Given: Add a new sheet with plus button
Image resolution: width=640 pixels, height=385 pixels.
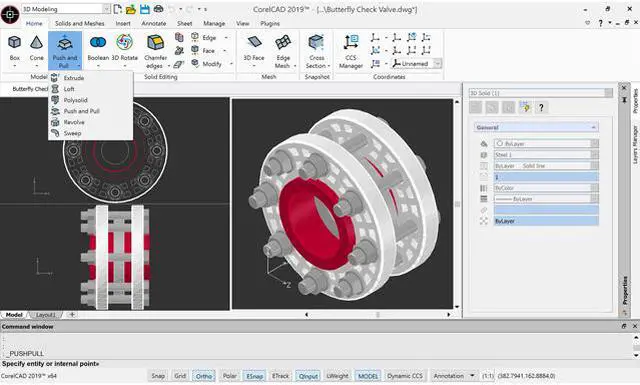Looking at the screenshot, I should click(72, 315).
